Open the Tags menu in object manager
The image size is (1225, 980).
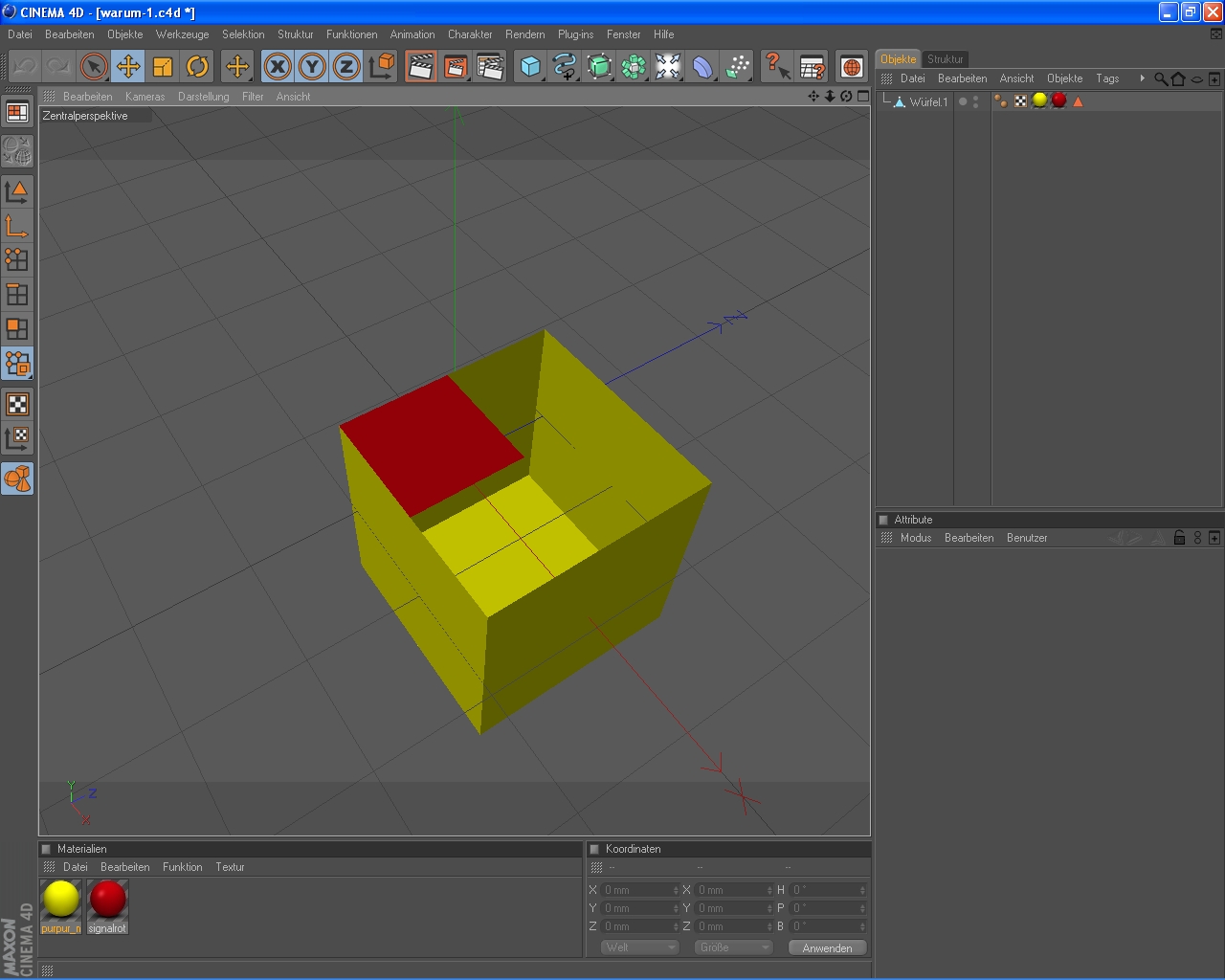tap(1107, 78)
